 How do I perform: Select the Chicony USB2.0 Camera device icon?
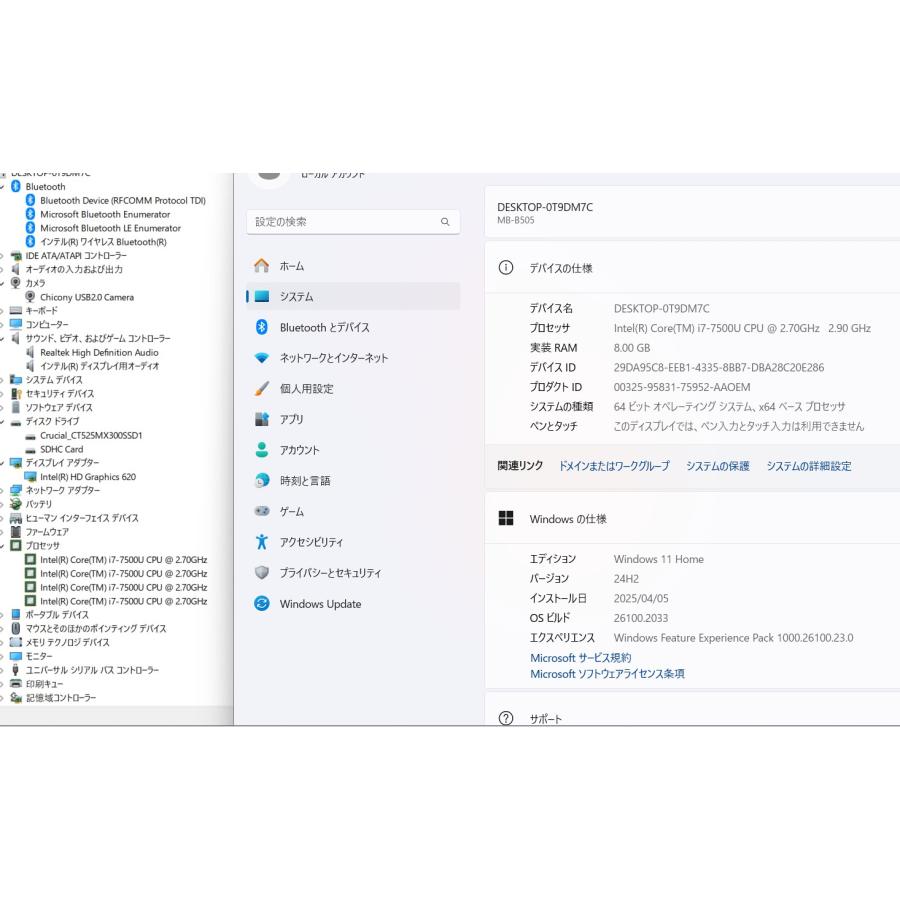click(31, 297)
